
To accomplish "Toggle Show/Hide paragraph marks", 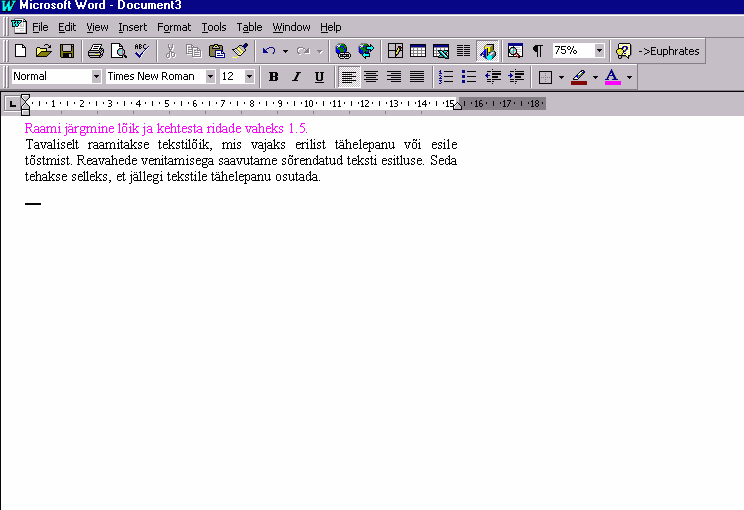I will 538,51.
